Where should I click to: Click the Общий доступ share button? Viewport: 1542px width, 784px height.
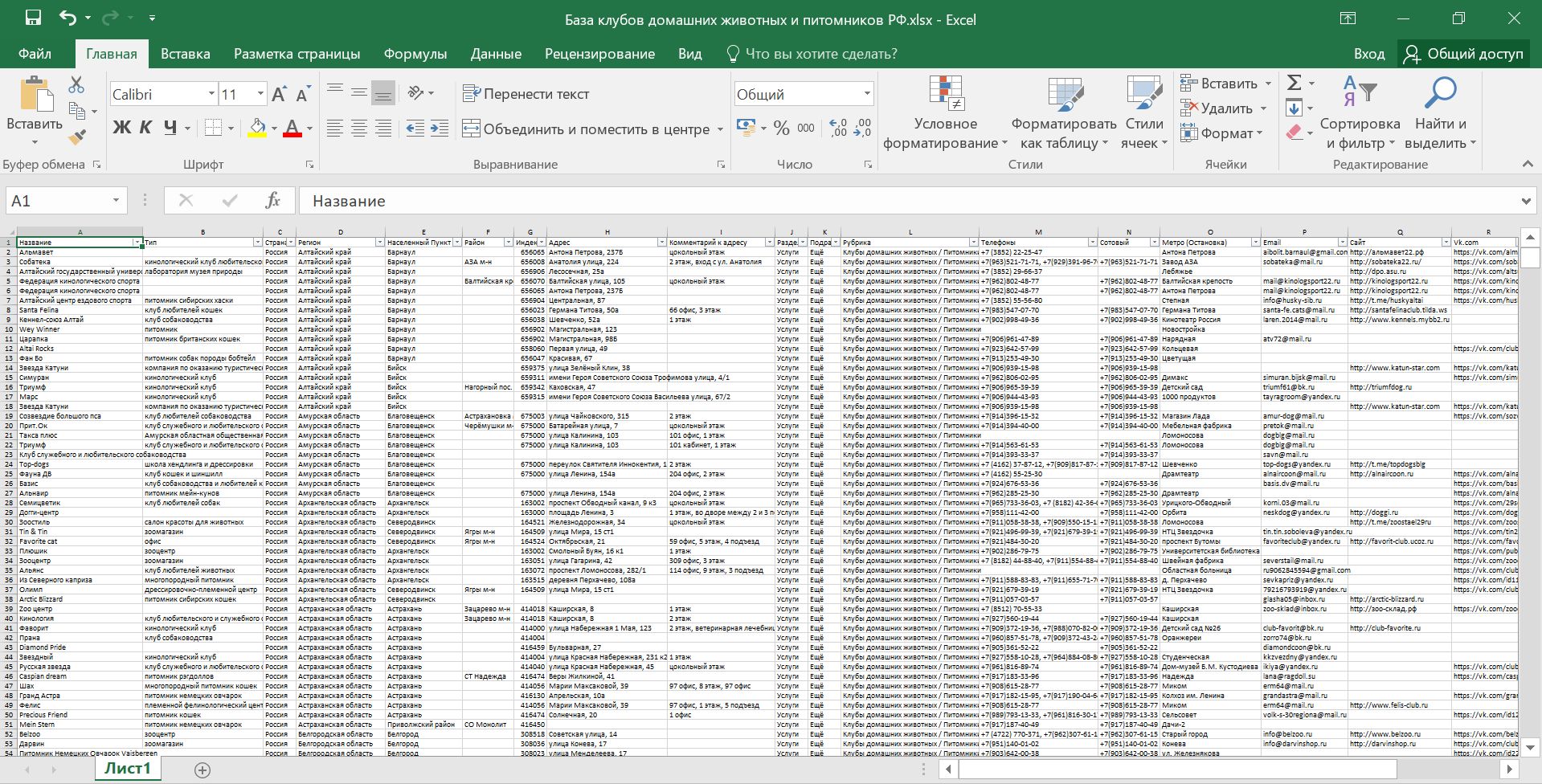1463,54
